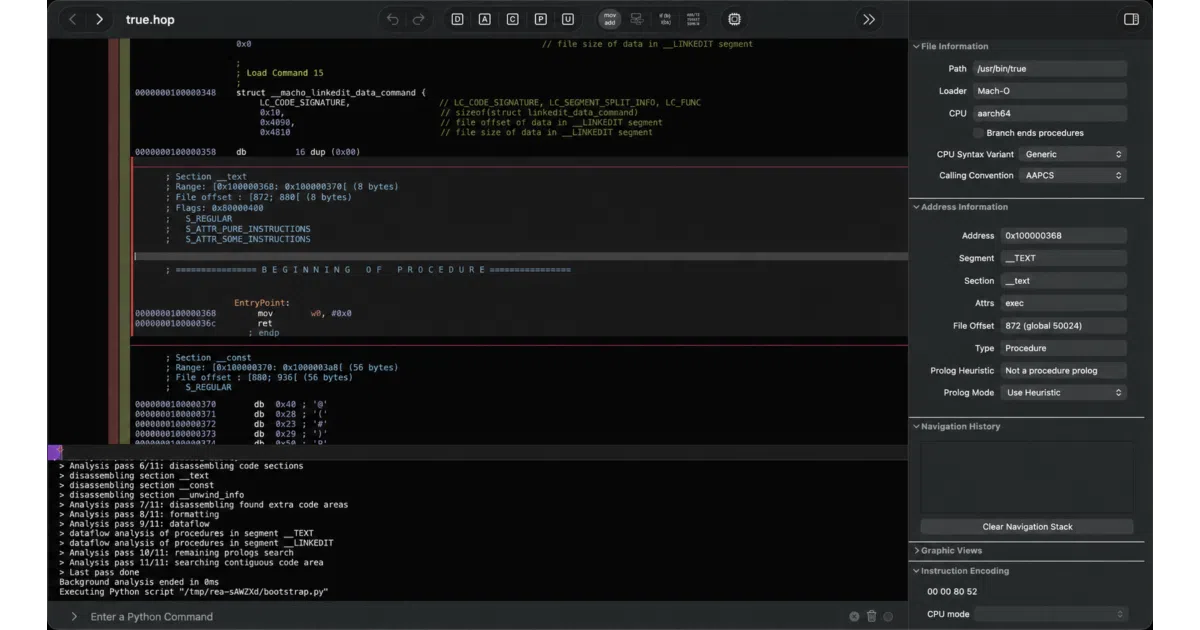Collapse the Navigation History section

pos(916,426)
